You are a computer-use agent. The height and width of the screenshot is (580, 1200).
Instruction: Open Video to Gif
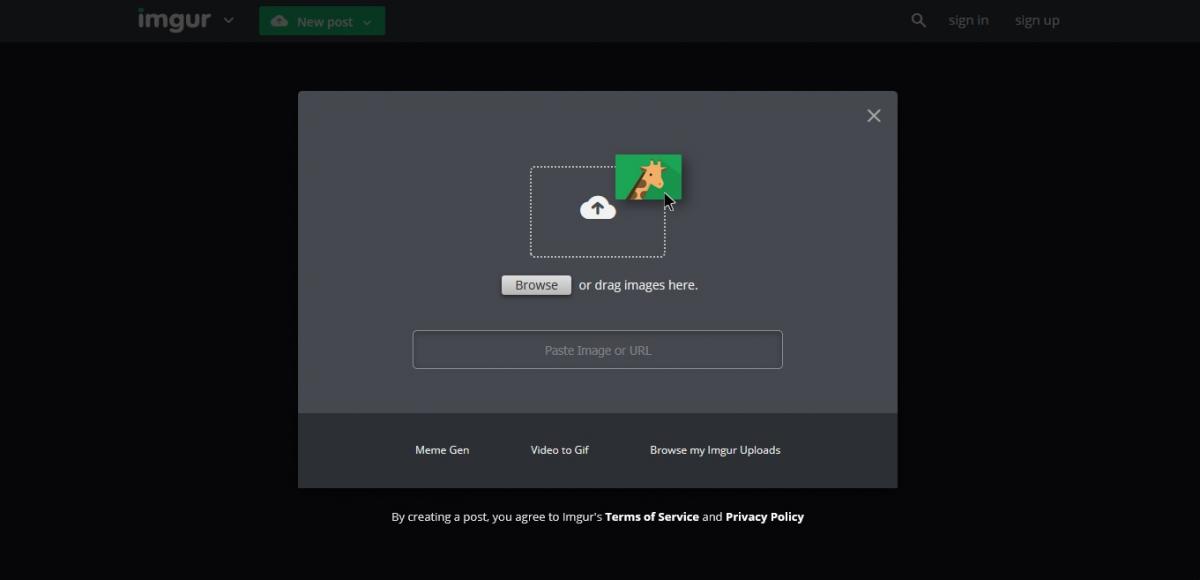560,450
